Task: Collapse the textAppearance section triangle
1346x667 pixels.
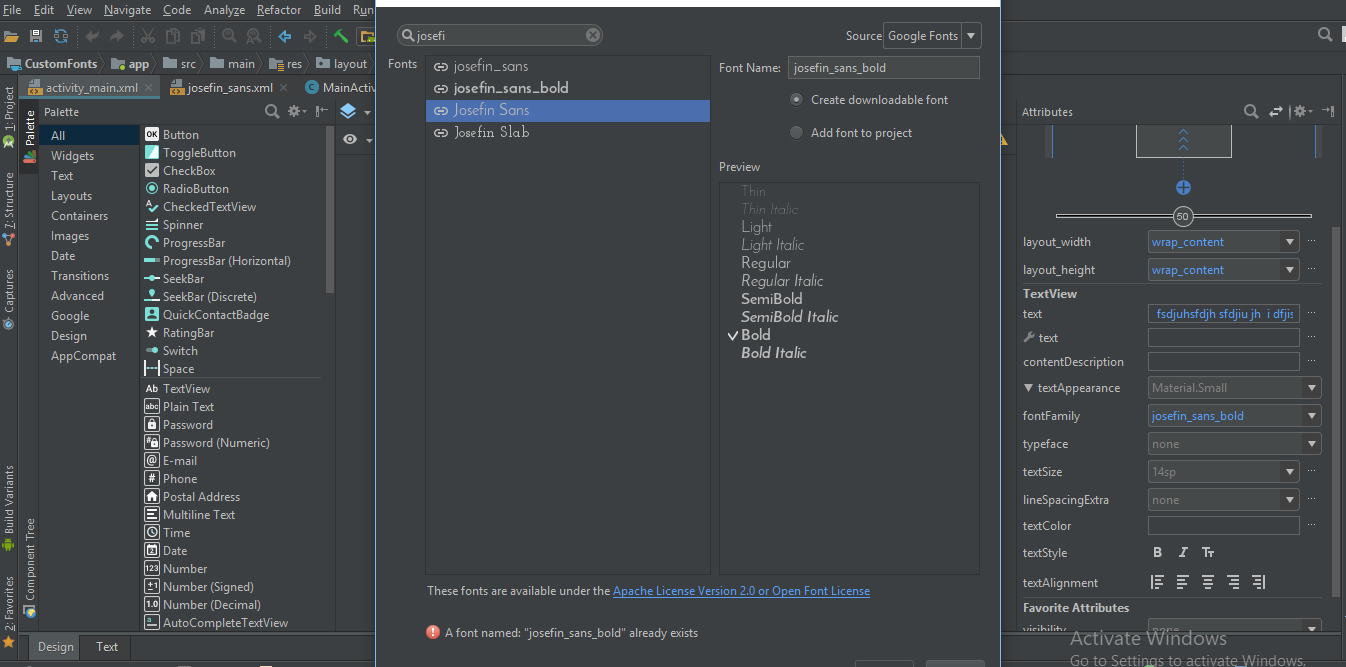Action: (x=1028, y=388)
